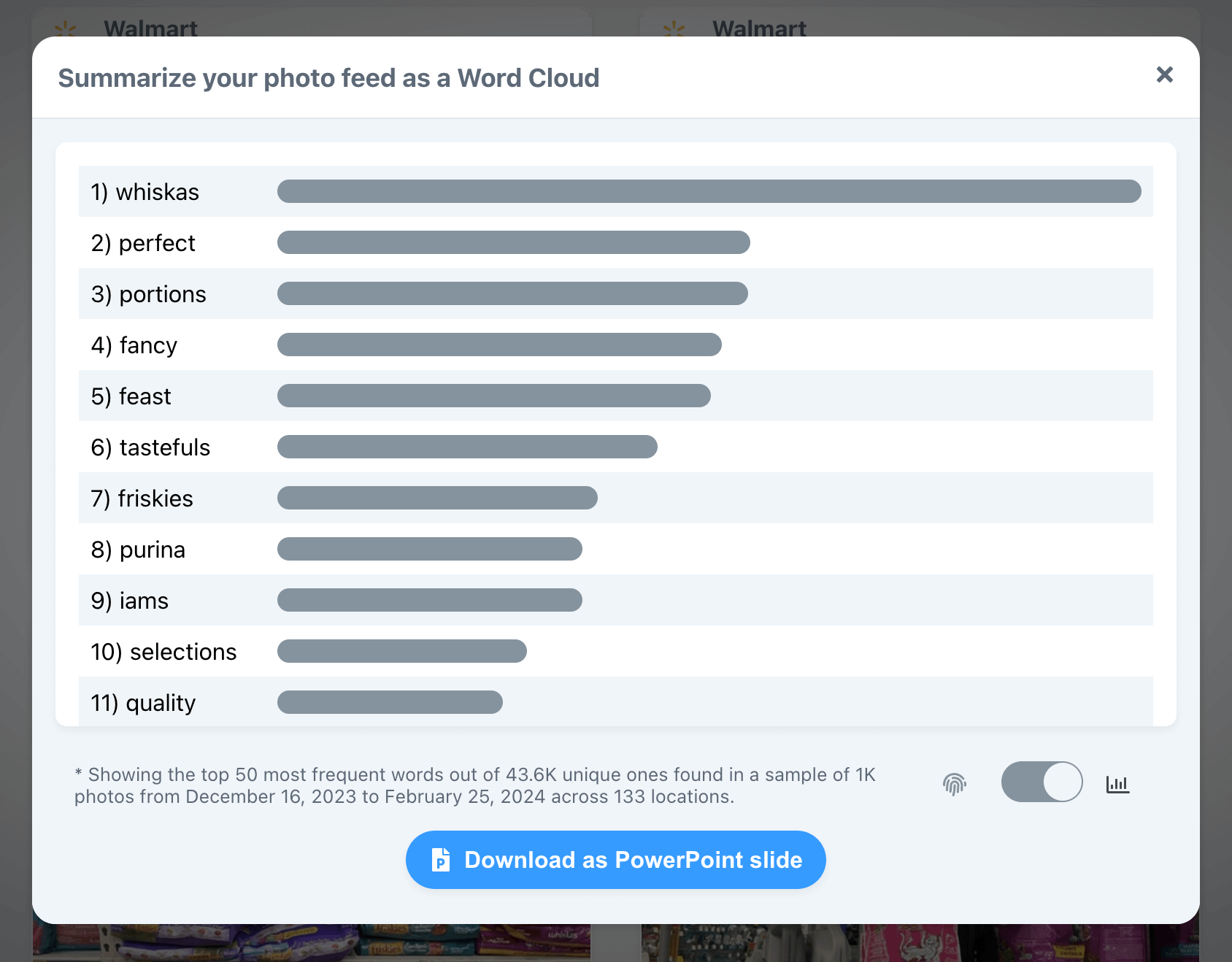
Task: Click the bar chart view icon
Action: (x=1117, y=783)
